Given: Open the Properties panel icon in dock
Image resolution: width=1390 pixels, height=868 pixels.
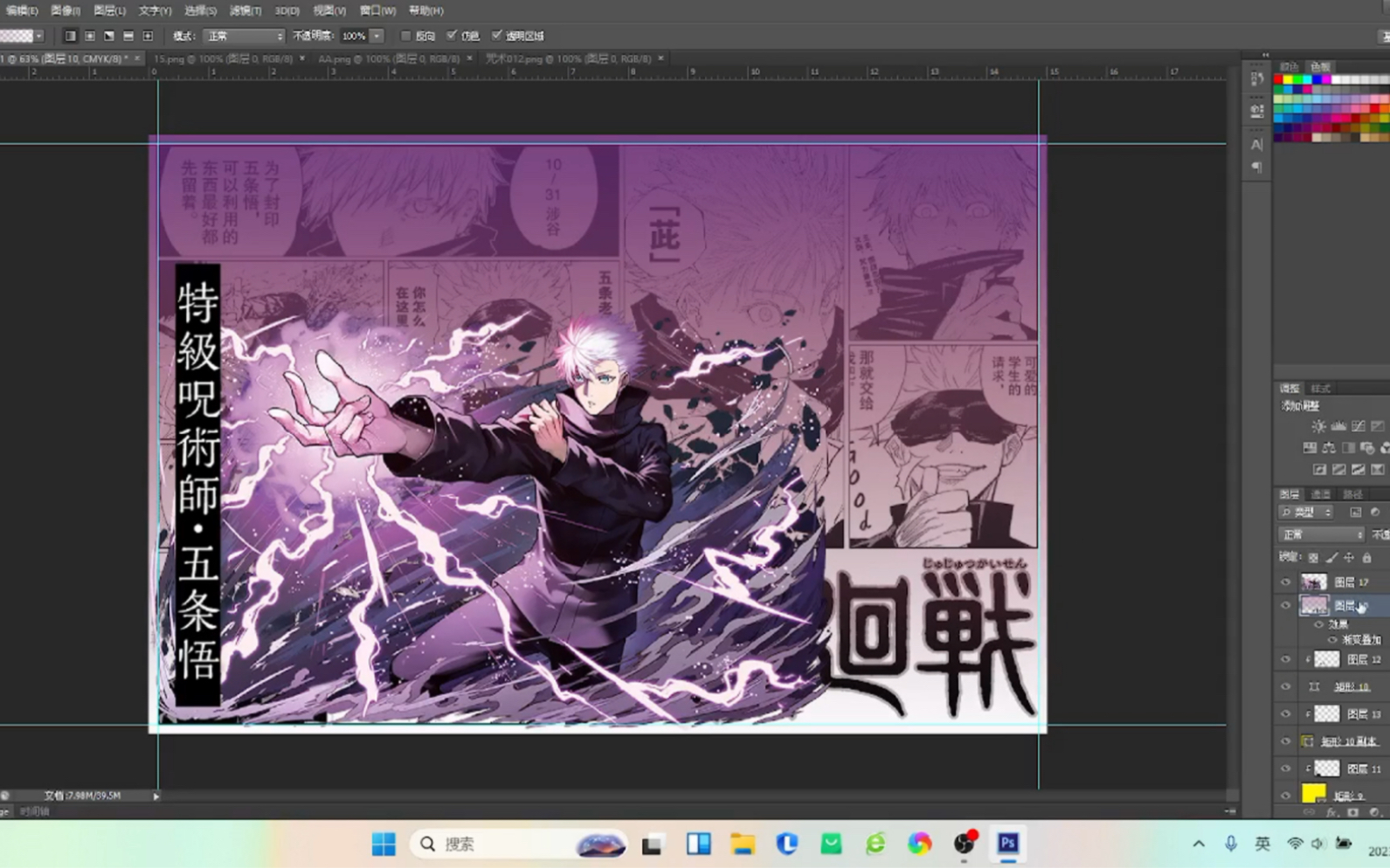Looking at the screenshot, I should tap(1257, 111).
